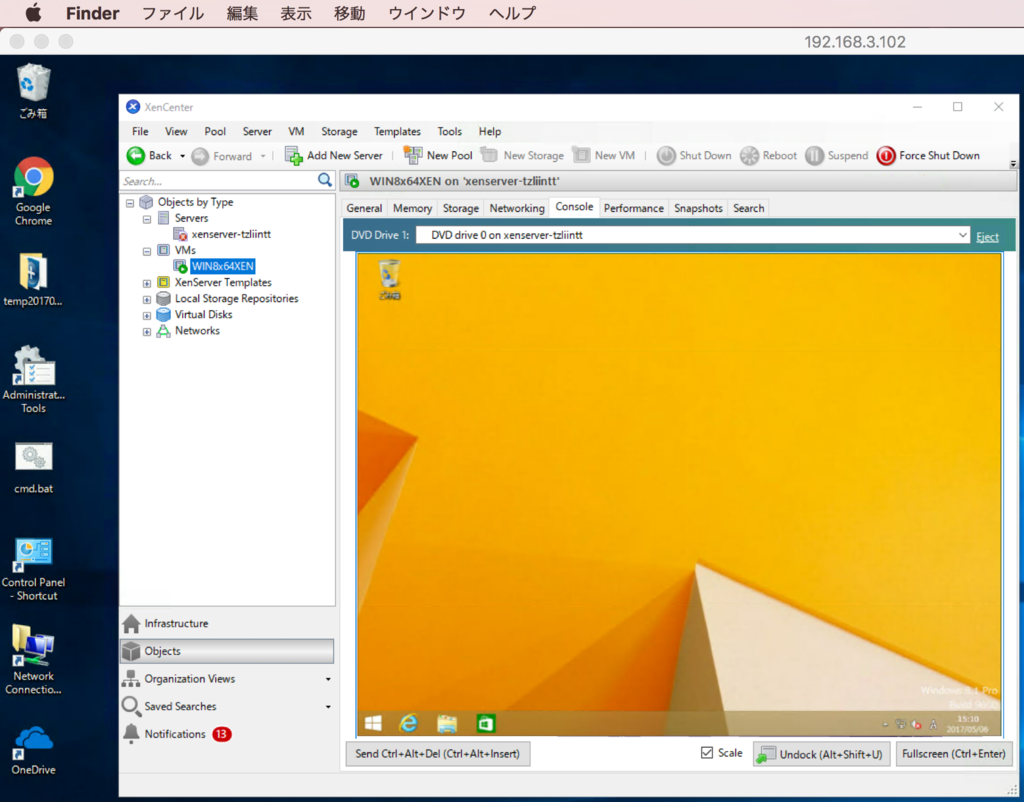Open the Back history dropdown arrow
Screen dimensions: 1024x802
coord(182,156)
